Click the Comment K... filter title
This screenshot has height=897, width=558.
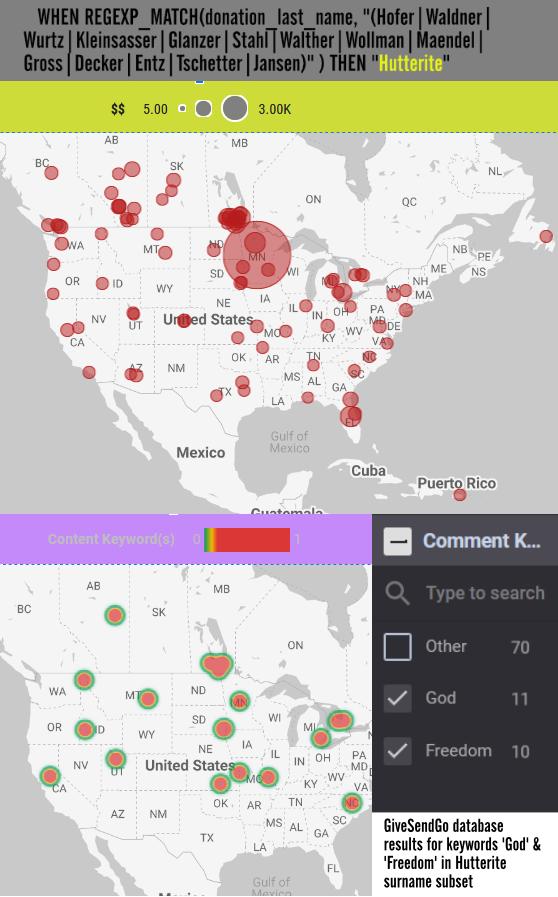[x=481, y=541]
